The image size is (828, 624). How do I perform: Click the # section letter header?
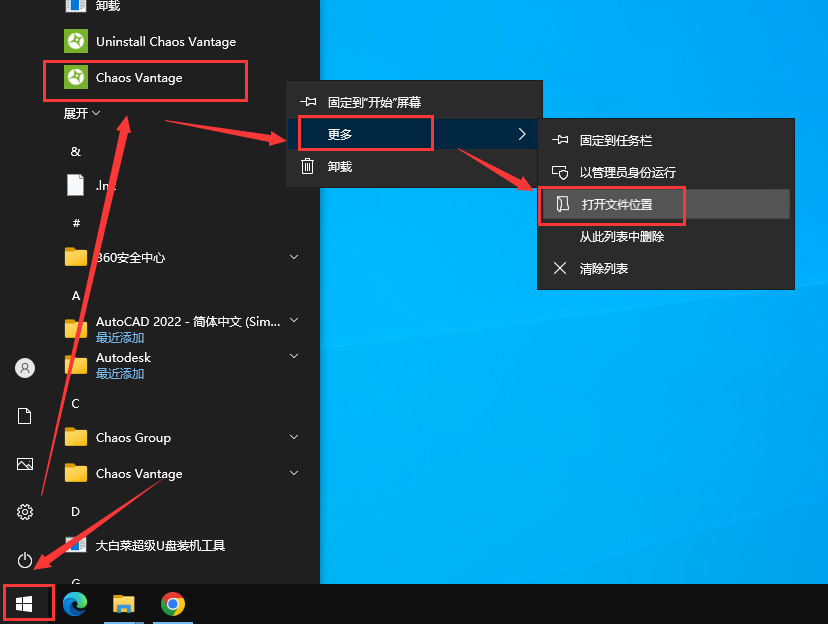tap(76, 223)
